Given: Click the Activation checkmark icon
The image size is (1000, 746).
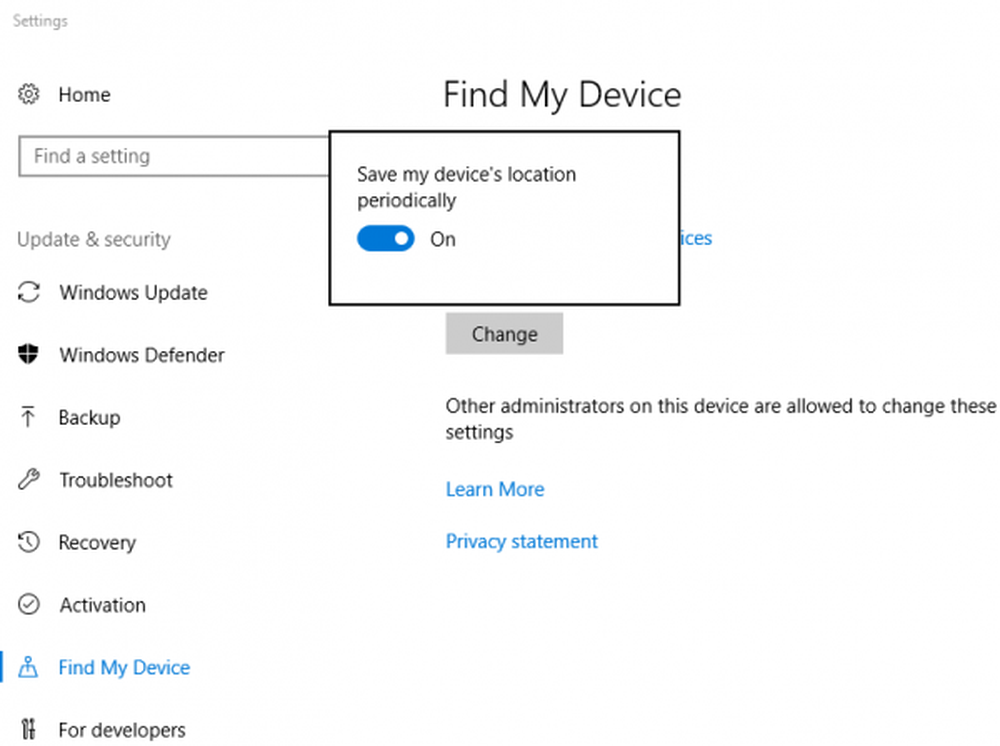Looking at the screenshot, I should pos(29,605).
